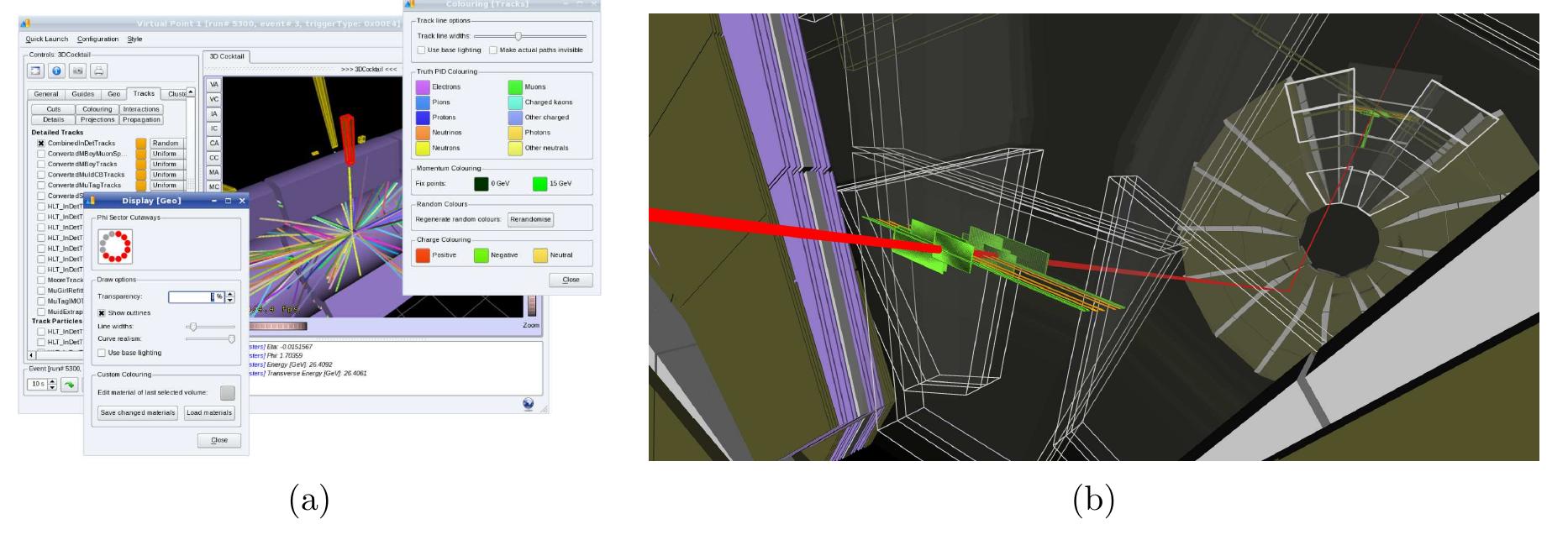Uncheck the CombinedInDetTracks checkbox
This screenshot has height=540, width=1568.
(40, 144)
